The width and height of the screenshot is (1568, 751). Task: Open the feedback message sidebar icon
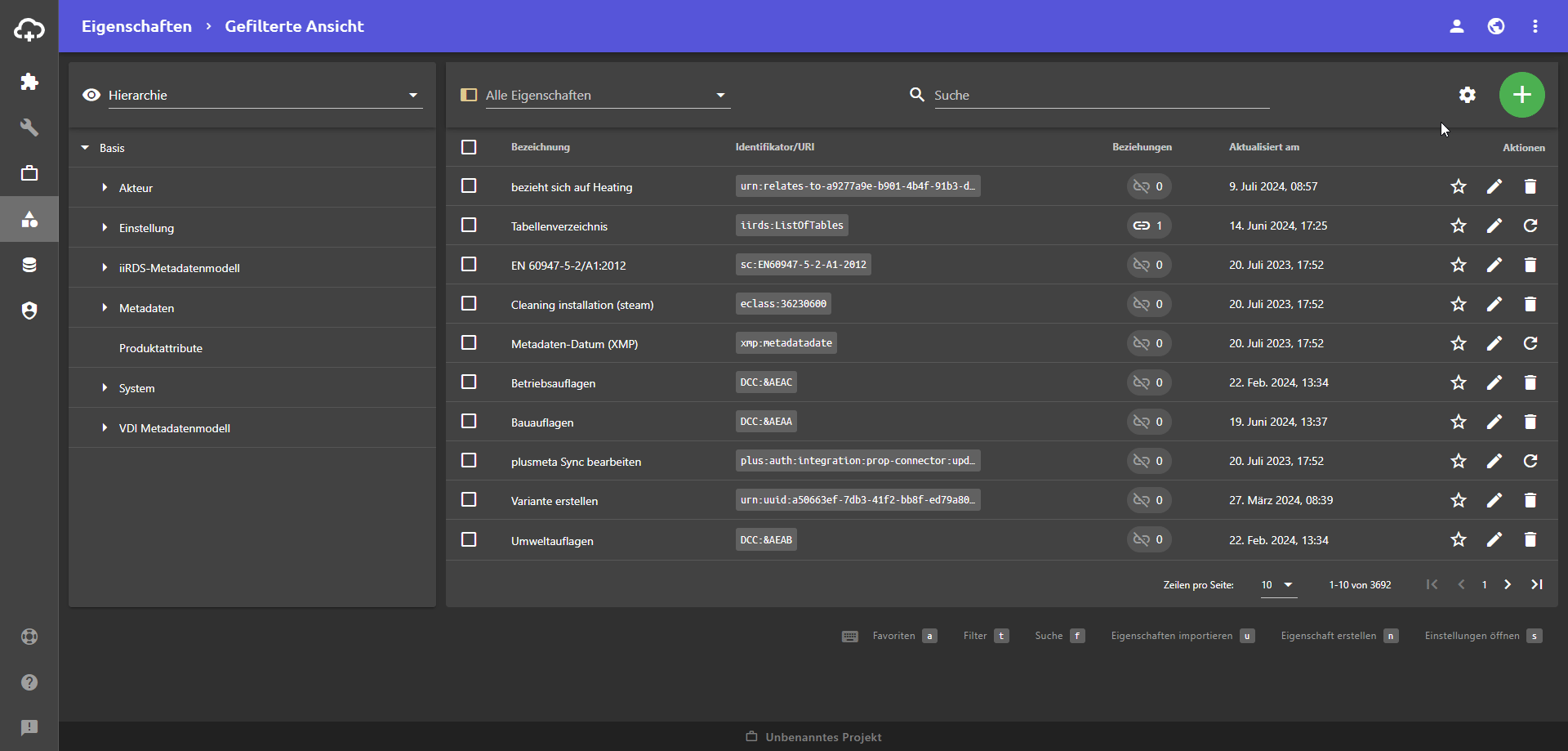pyautogui.click(x=29, y=727)
